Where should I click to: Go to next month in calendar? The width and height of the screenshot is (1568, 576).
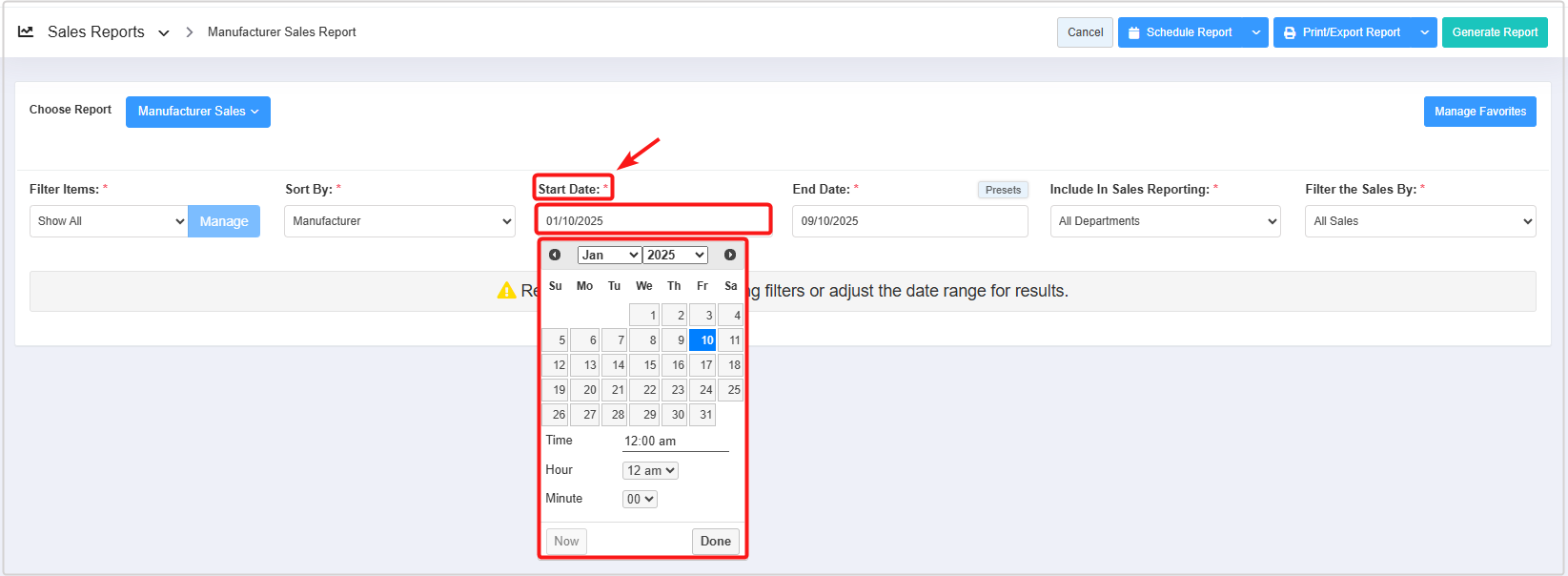click(x=730, y=255)
